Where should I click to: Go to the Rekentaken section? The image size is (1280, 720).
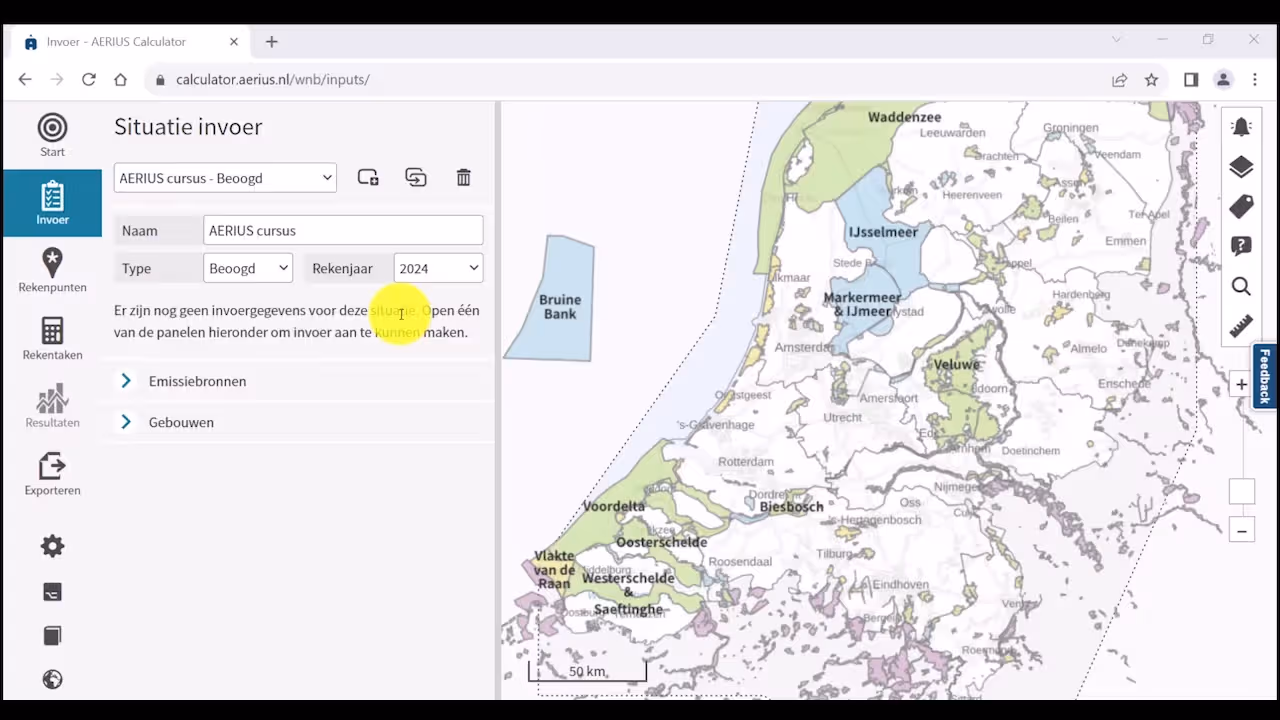(52, 339)
